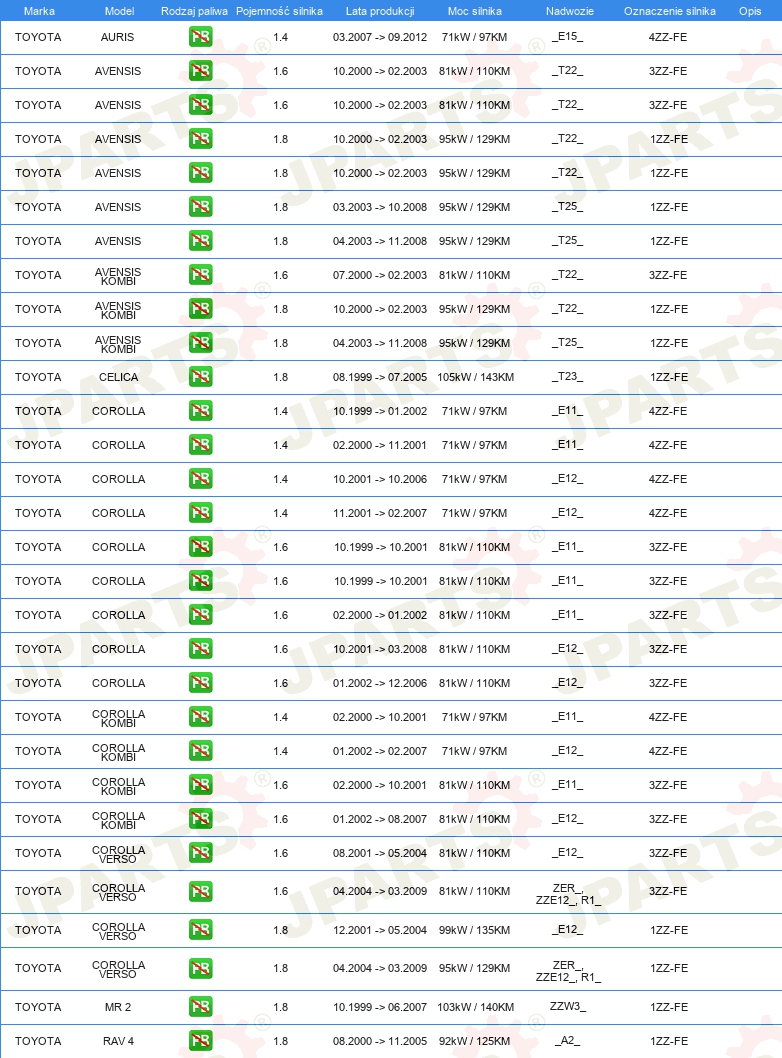Select the "RAV 4" model cell
Image resolution: width=782 pixels, height=1058 pixels.
pyautogui.click(x=118, y=1041)
